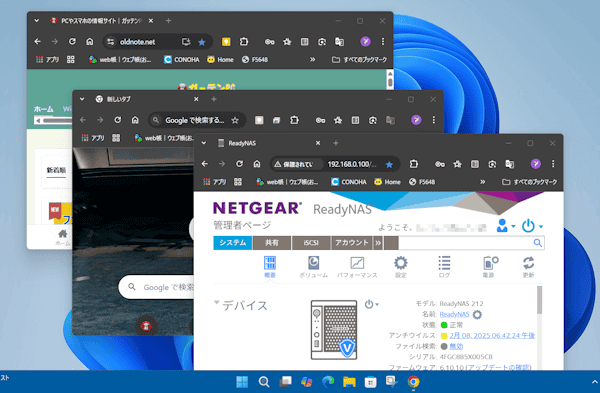The image size is (600, 393).
Task: Open device power dropdown next to NAS image
Action: [x=371, y=304]
